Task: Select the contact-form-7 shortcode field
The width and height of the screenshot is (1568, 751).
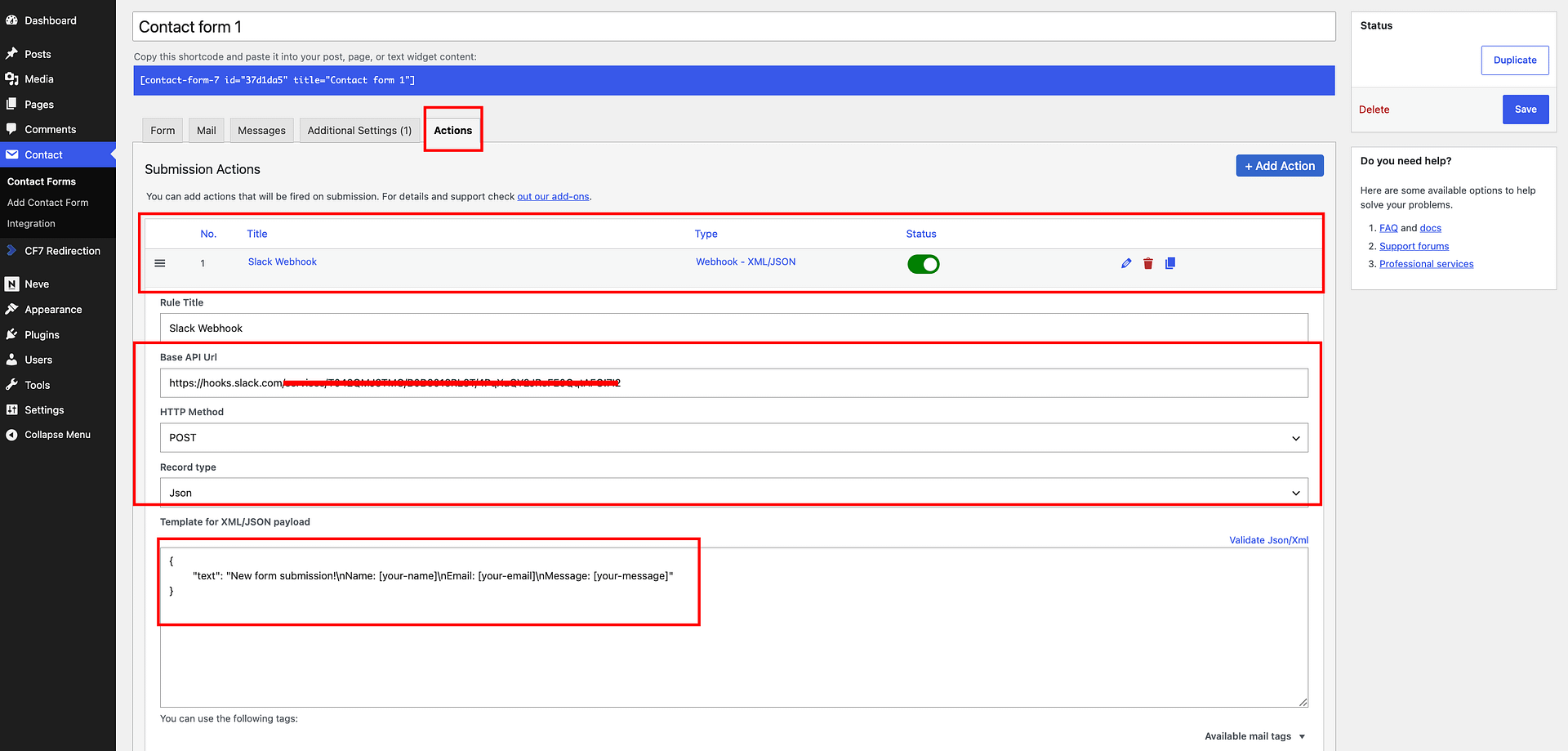Action: click(x=733, y=80)
